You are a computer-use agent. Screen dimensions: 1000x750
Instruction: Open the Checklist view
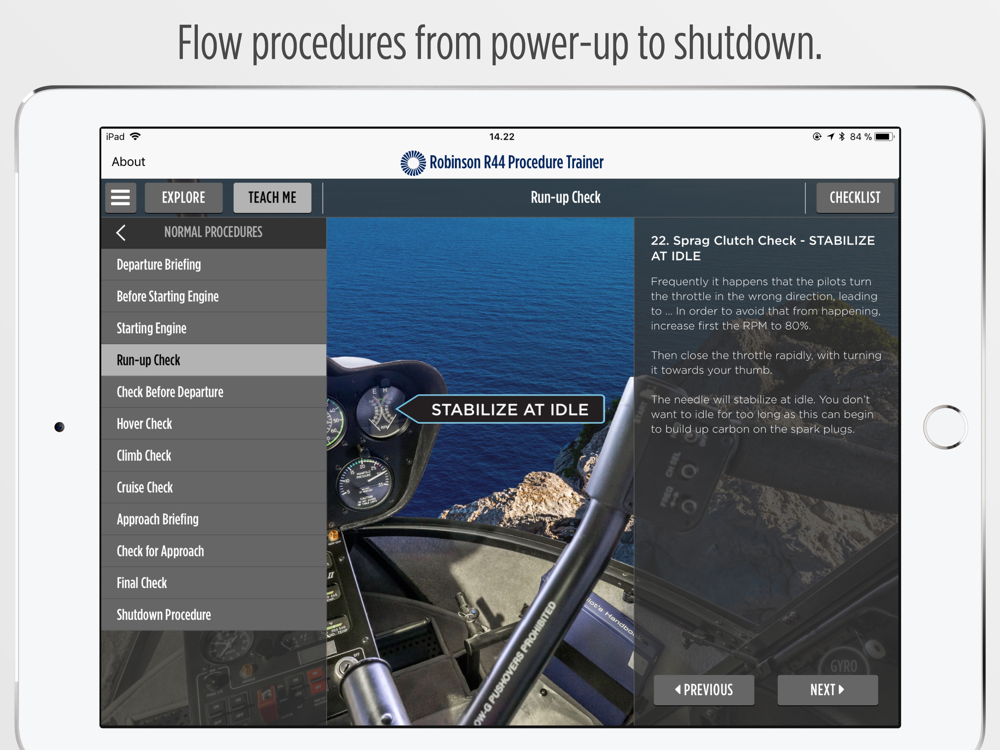[855, 198]
